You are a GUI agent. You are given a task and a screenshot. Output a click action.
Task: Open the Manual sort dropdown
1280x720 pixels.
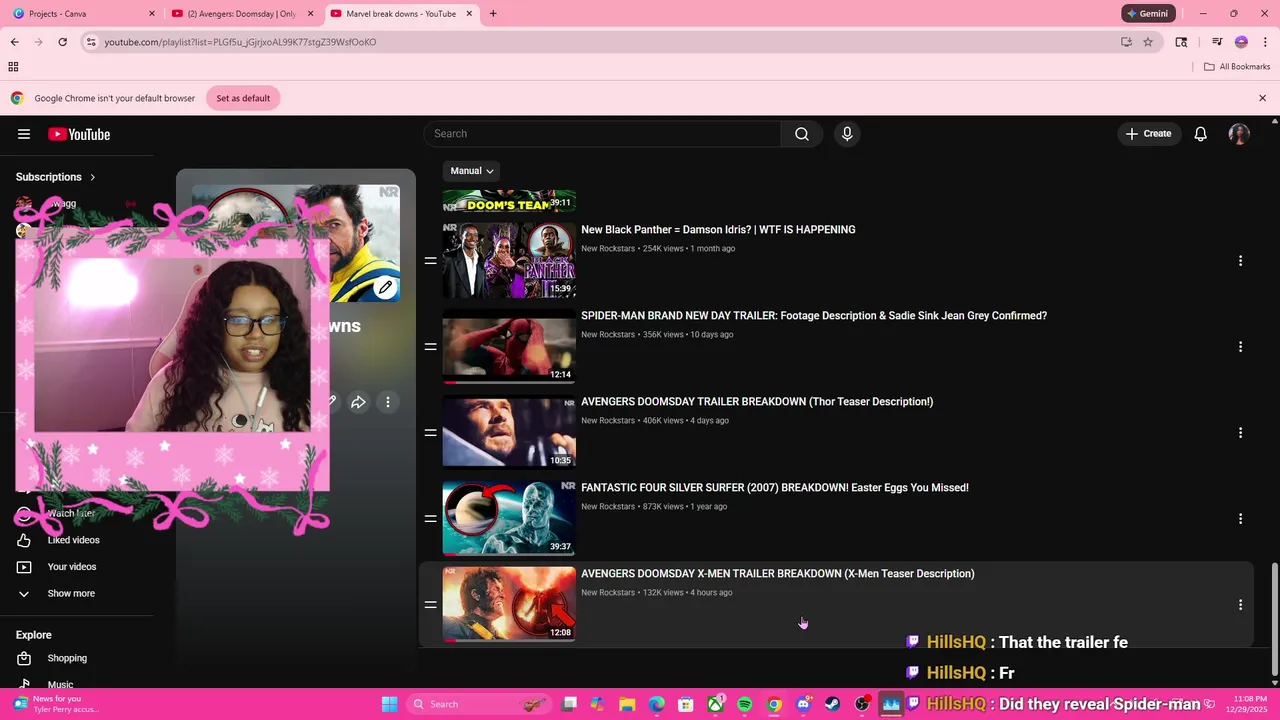click(x=472, y=171)
